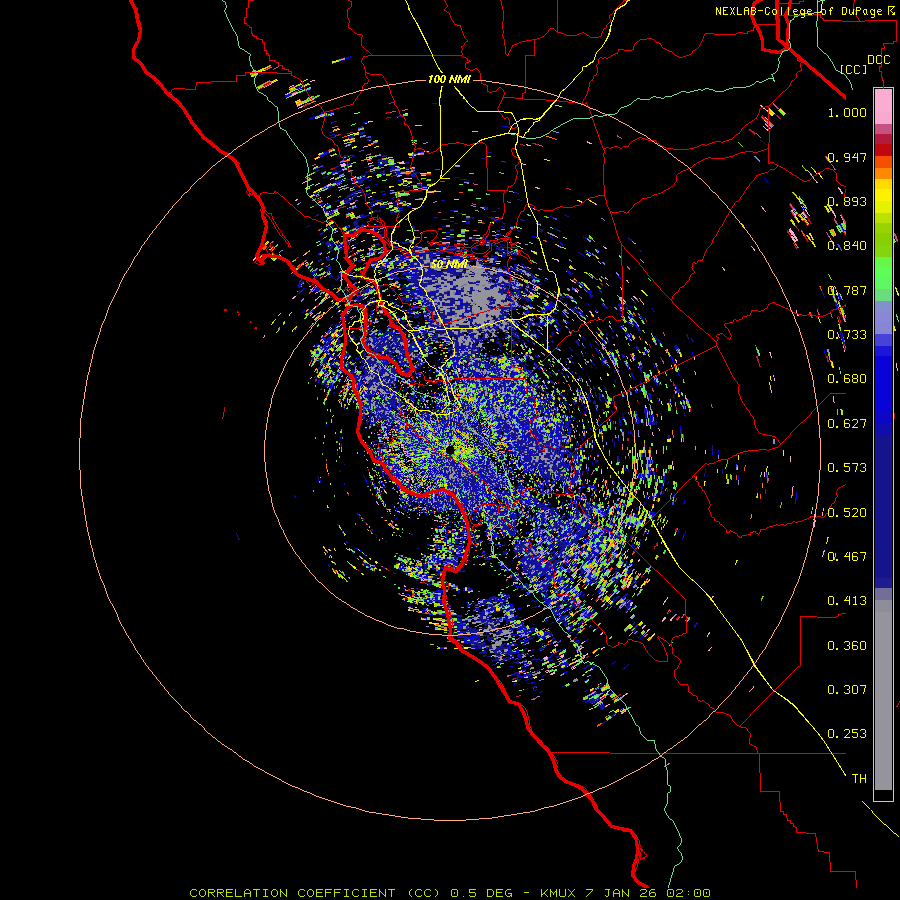Viewport: 900px width, 900px height.
Task: Select the 0.733 legend value
Action: point(847,335)
